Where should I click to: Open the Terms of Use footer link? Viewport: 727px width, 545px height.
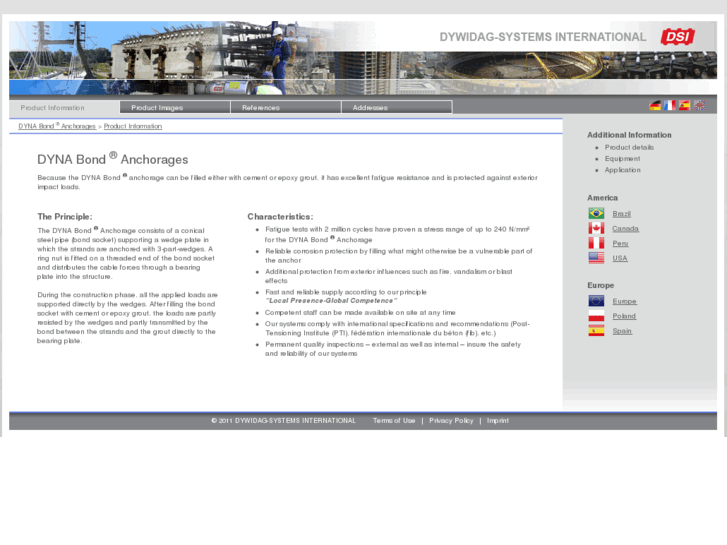click(x=394, y=421)
